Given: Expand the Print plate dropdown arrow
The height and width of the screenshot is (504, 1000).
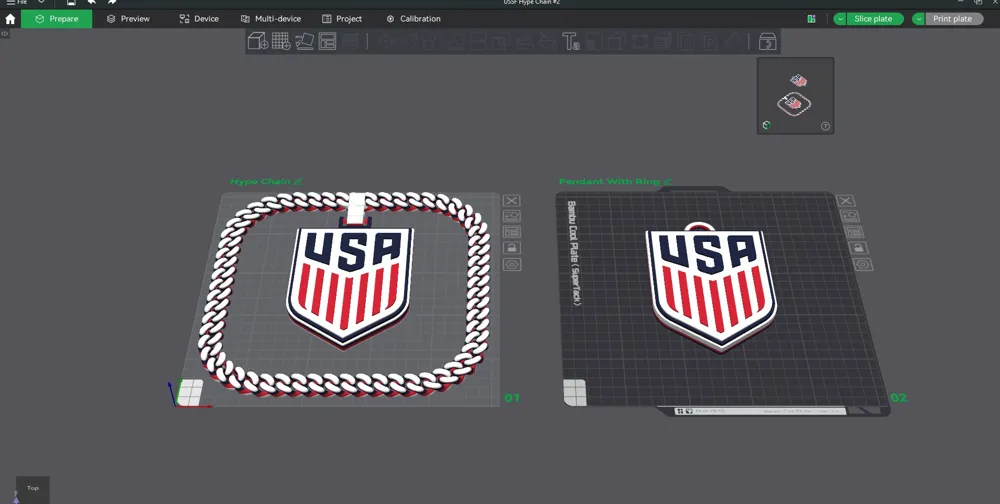Looking at the screenshot, I should [918, 19].
